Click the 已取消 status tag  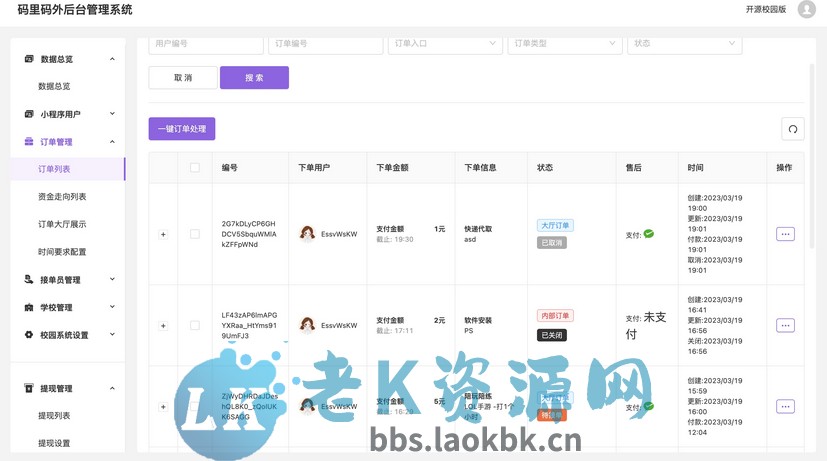(x=552, y=243)
